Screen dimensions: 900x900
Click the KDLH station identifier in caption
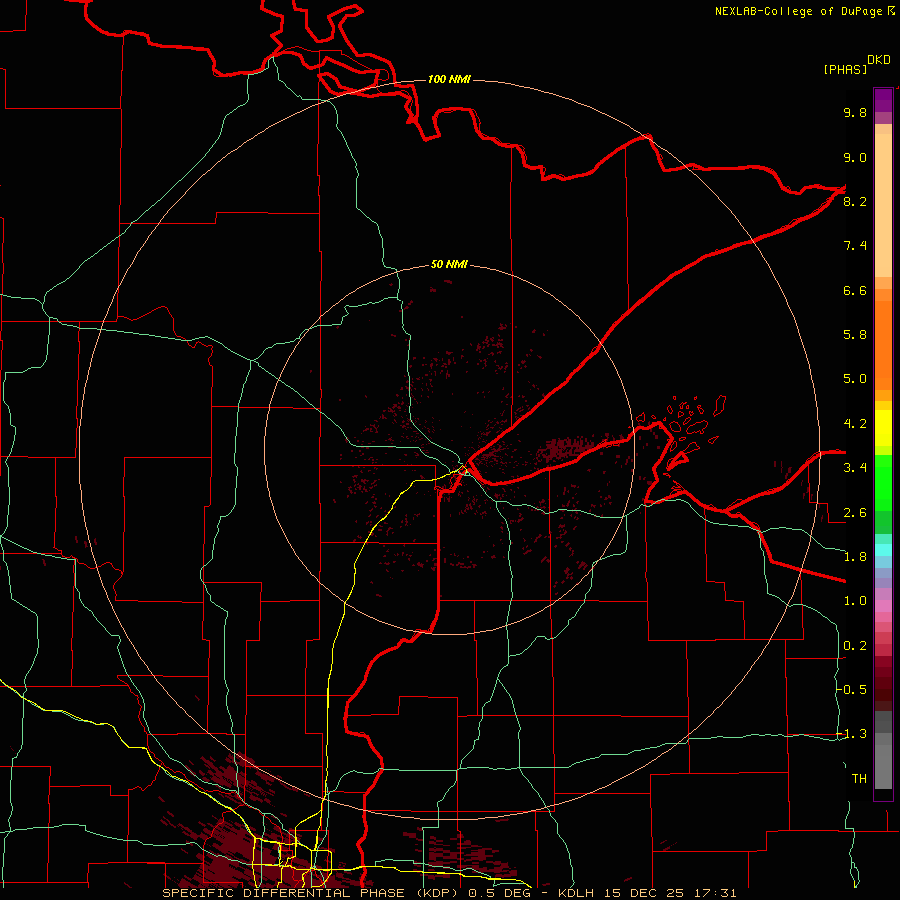click(576, 893)
